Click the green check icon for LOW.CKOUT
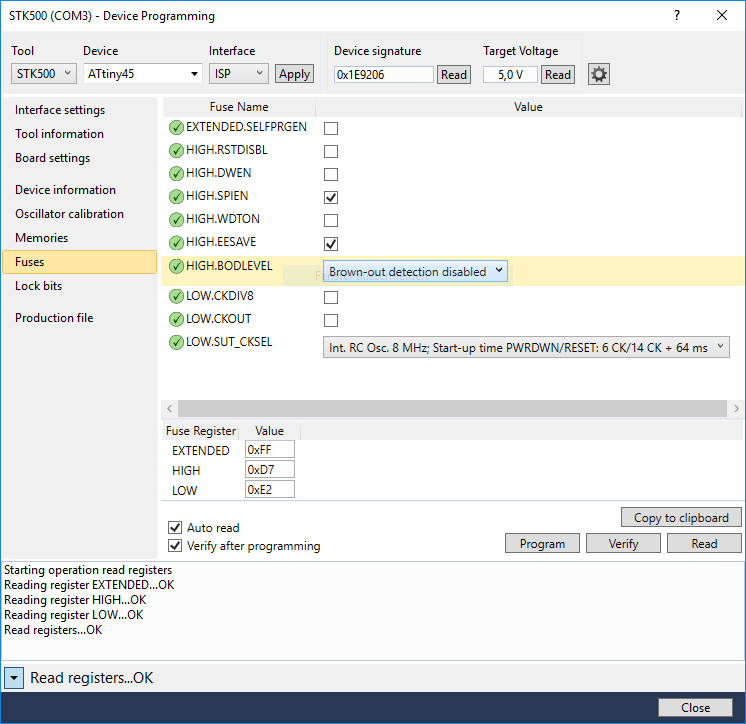746x724 pixels. point(176,319)
